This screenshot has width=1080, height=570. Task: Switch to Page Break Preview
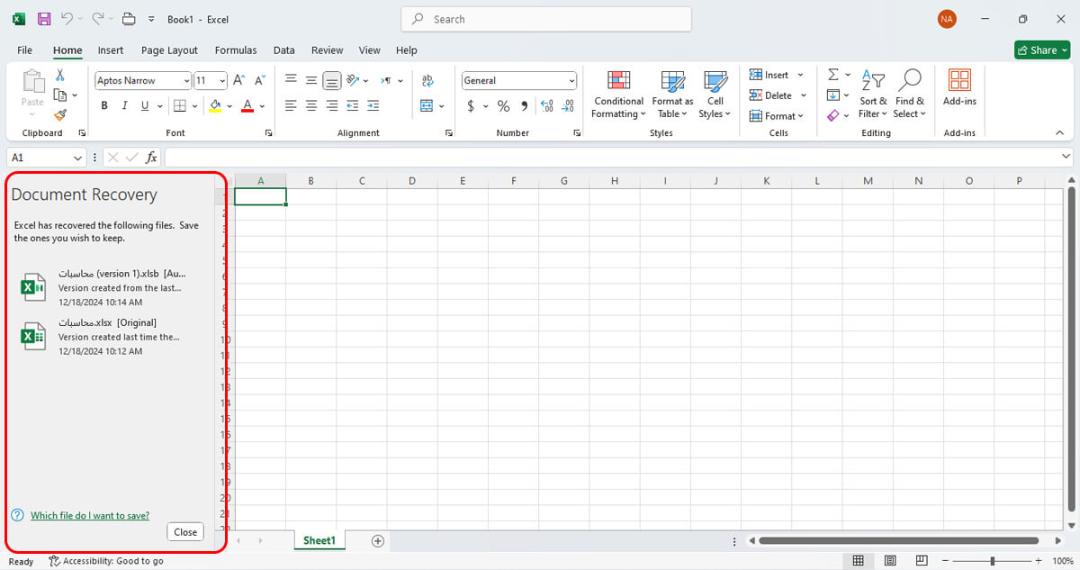point(922,560)
